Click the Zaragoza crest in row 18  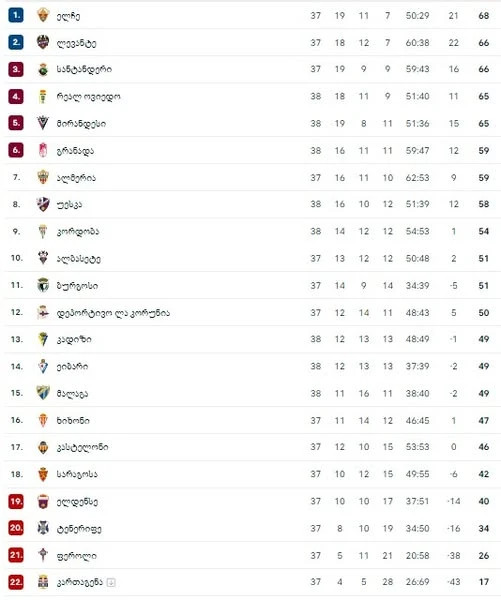tap(43, 474)
